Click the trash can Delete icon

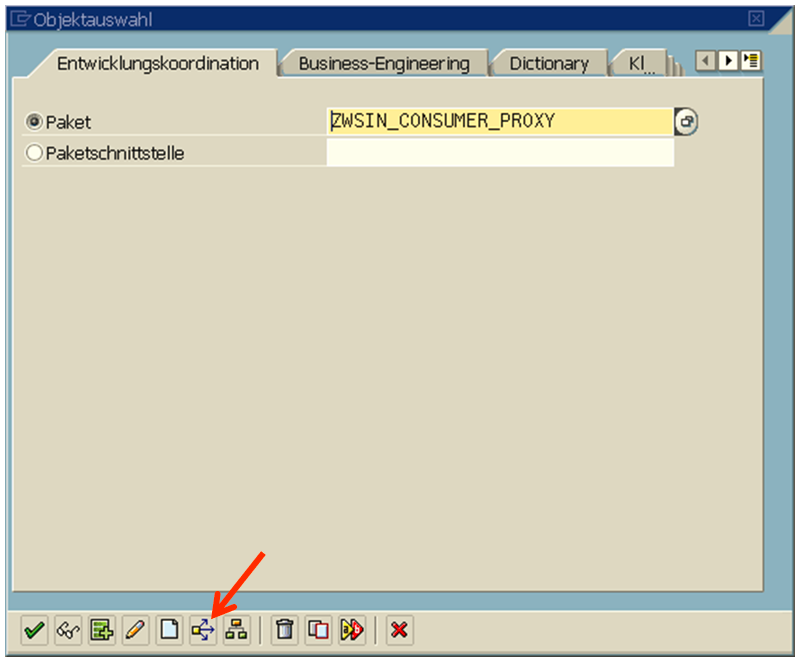285,630
